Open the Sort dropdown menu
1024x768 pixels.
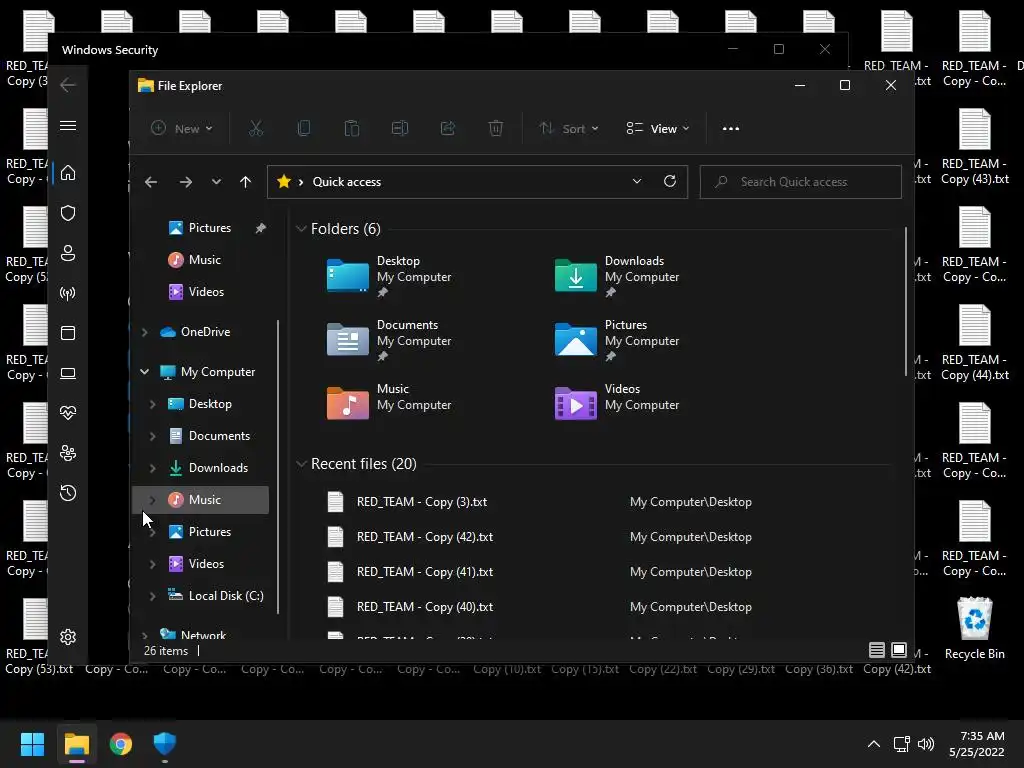569,129
